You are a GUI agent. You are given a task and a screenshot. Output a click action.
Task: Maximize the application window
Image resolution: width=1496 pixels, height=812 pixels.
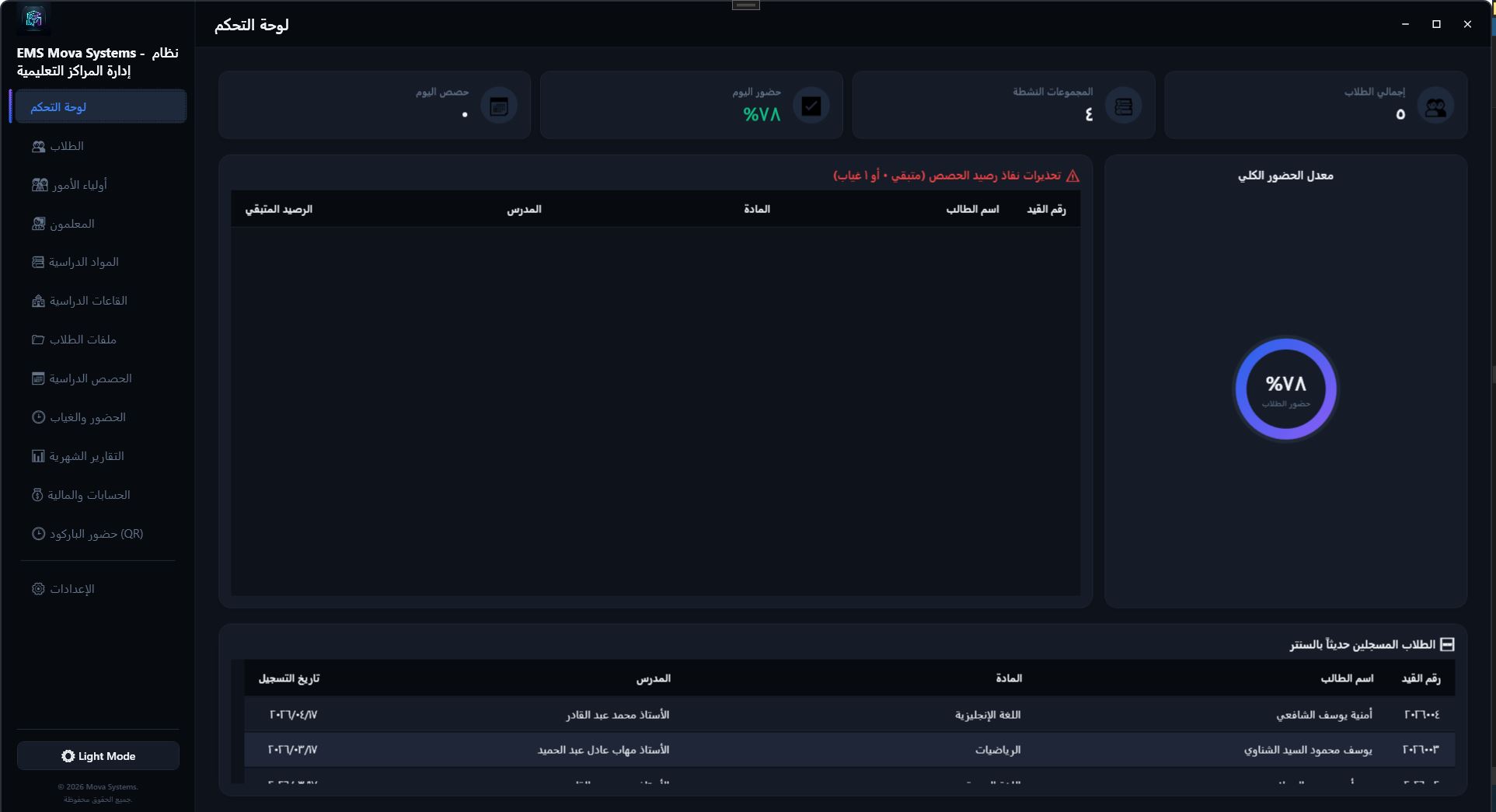[1436, 24]
